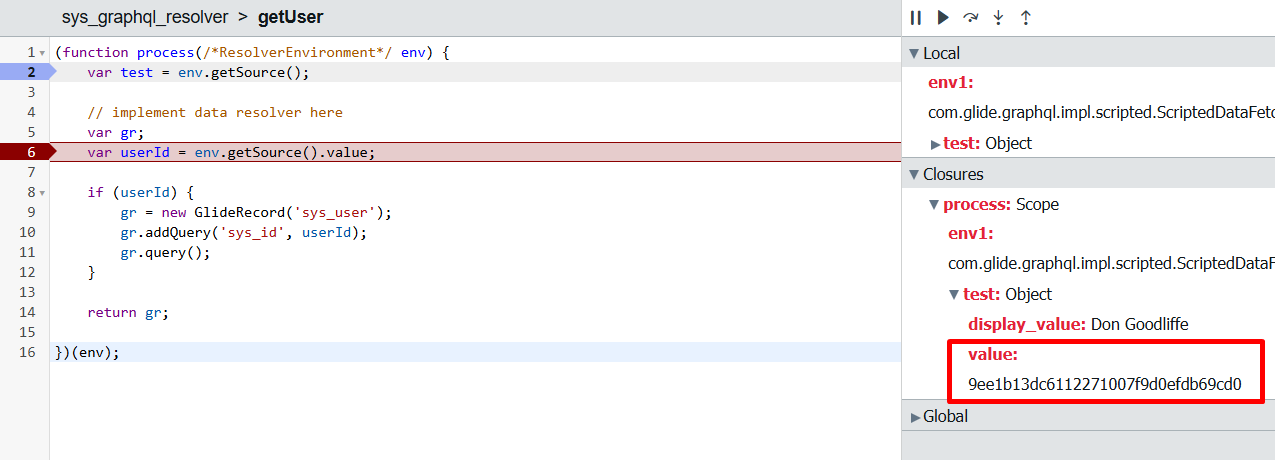This screenshot has width=1275, height=460.
Task: Collapse the test Object under Closures
Action: [954, 295]
